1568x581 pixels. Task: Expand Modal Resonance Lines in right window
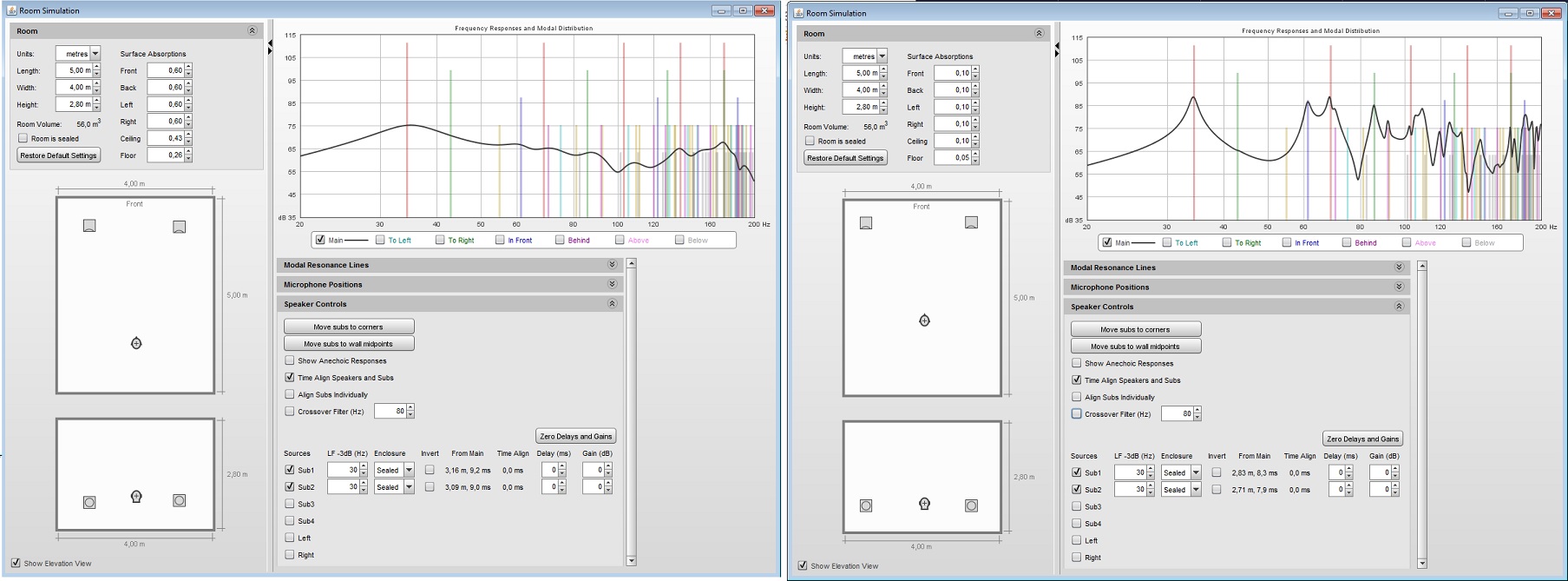pyautogui.click(x=1399, y=267)
